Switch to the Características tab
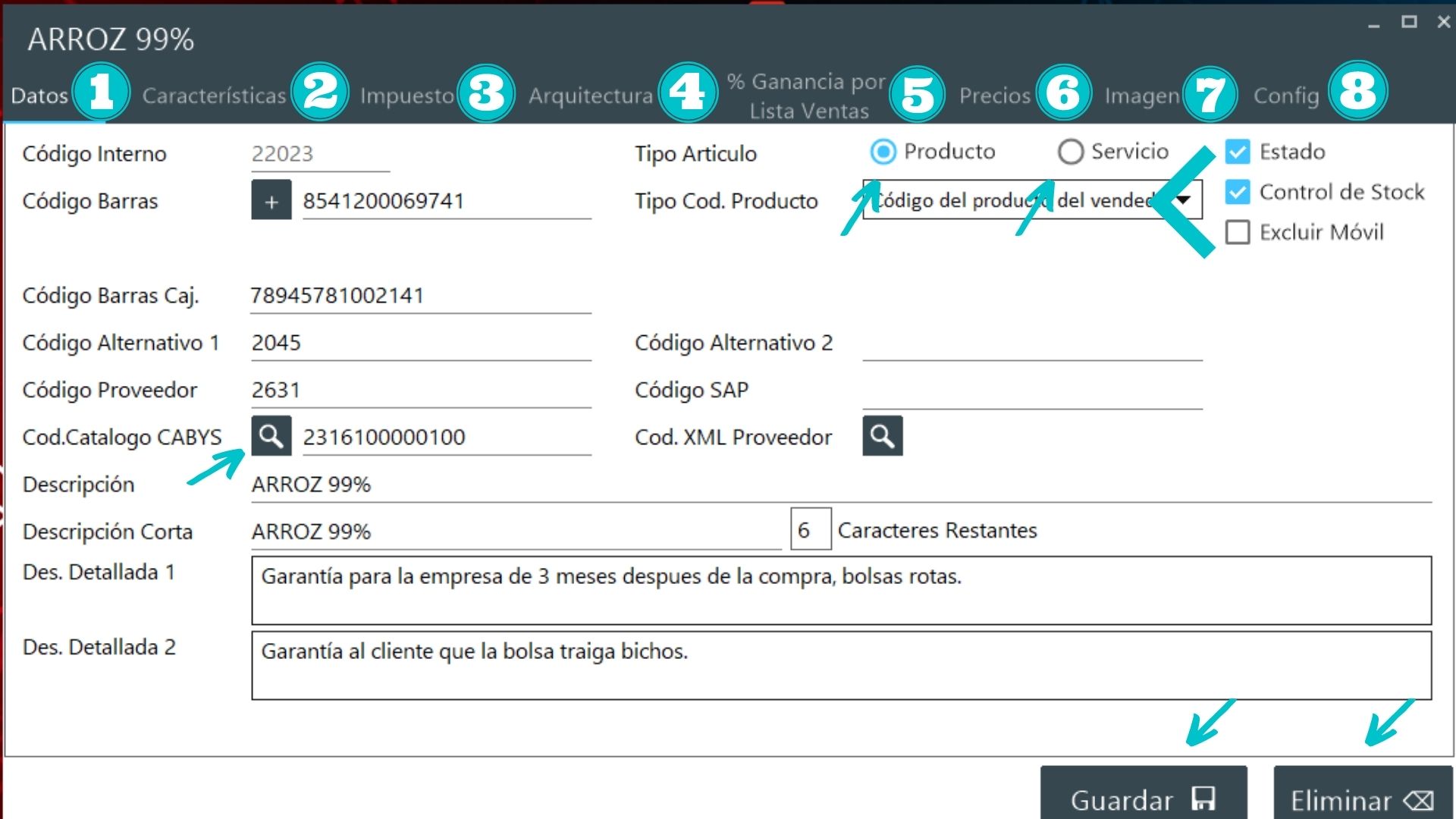 tap(214, 96)
